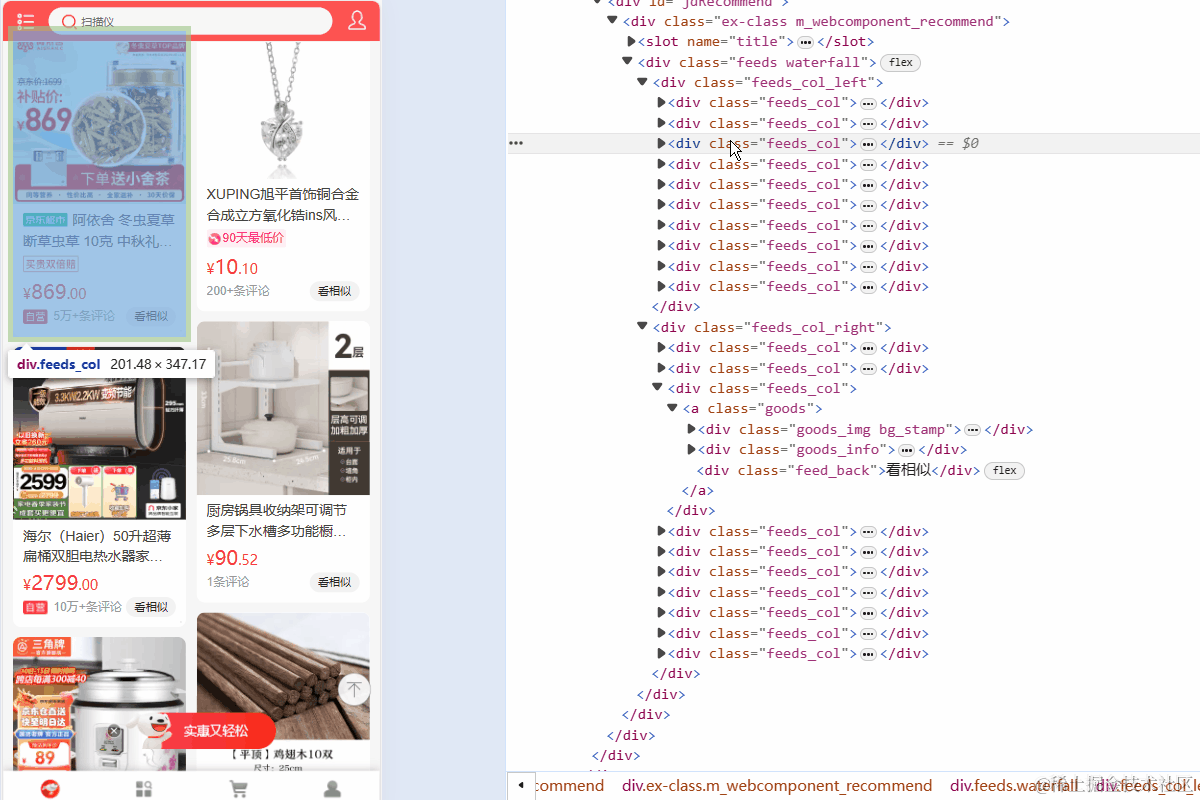This screenshot has height=800, width=1200.
Task: Expand the goods_info div
Action: coord(692,449)
